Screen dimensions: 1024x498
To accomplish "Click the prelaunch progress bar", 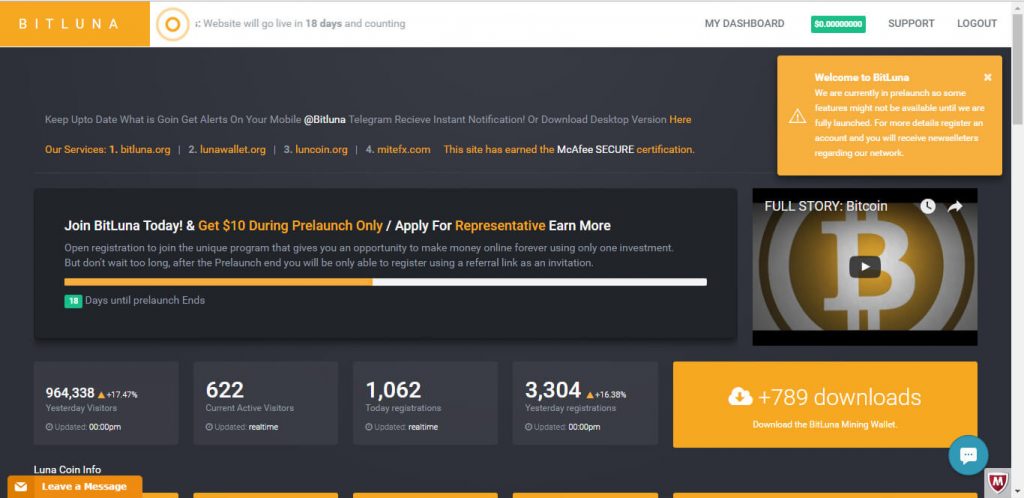I will coord(385,282).
